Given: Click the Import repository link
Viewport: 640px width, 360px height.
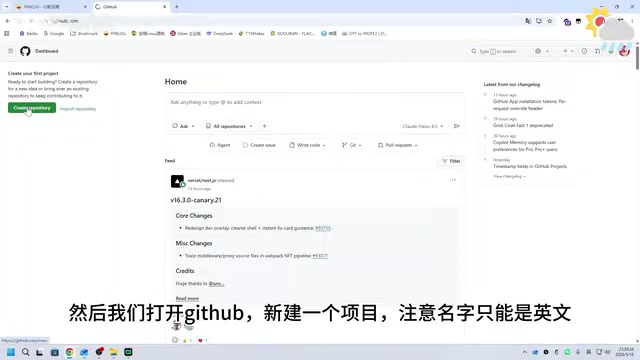Looking at the screenshot, I should pyautogui.click(x=78, y=109).
